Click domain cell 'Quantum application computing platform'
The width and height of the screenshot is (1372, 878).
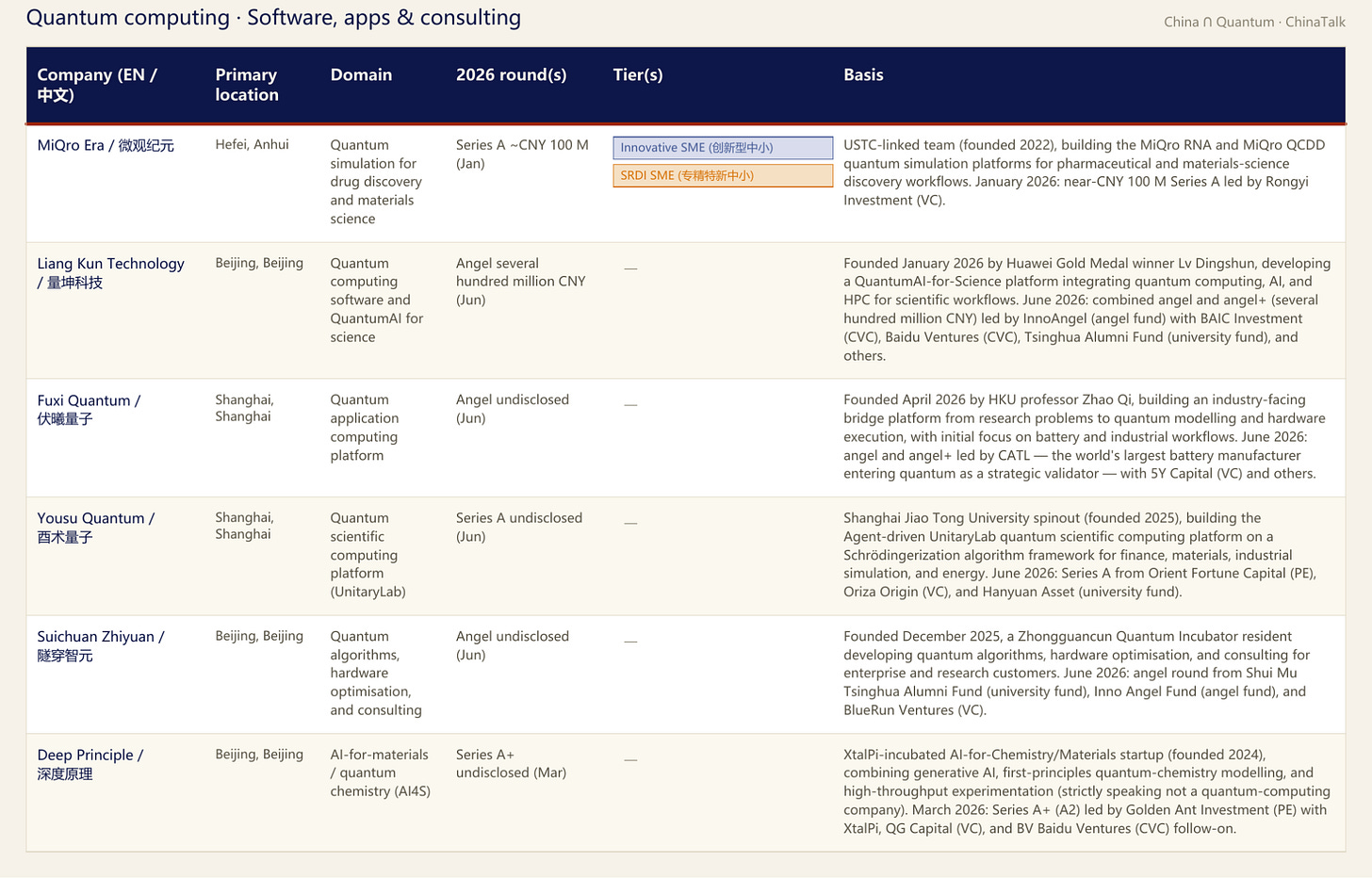[365, 428]
